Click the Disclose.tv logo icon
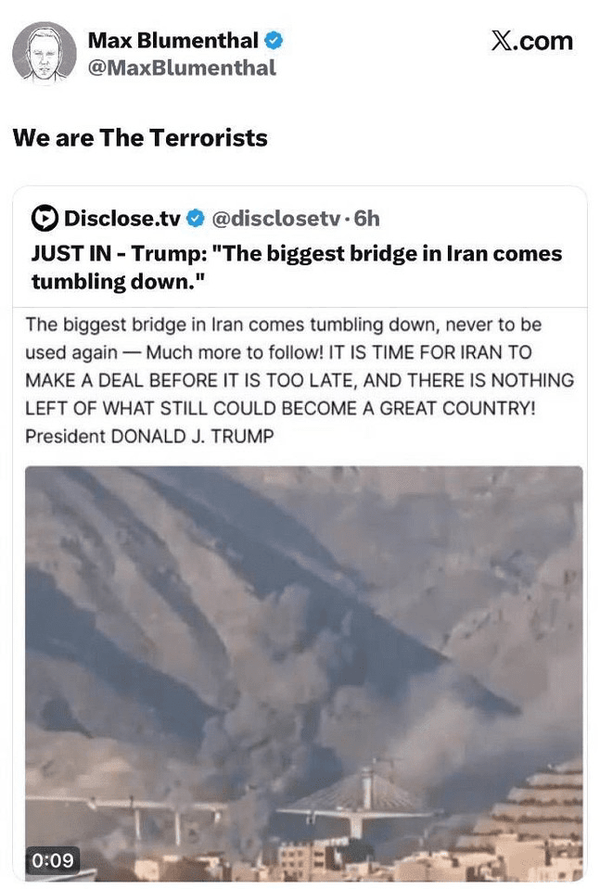600x889 pixels. [x=45, y=218]
